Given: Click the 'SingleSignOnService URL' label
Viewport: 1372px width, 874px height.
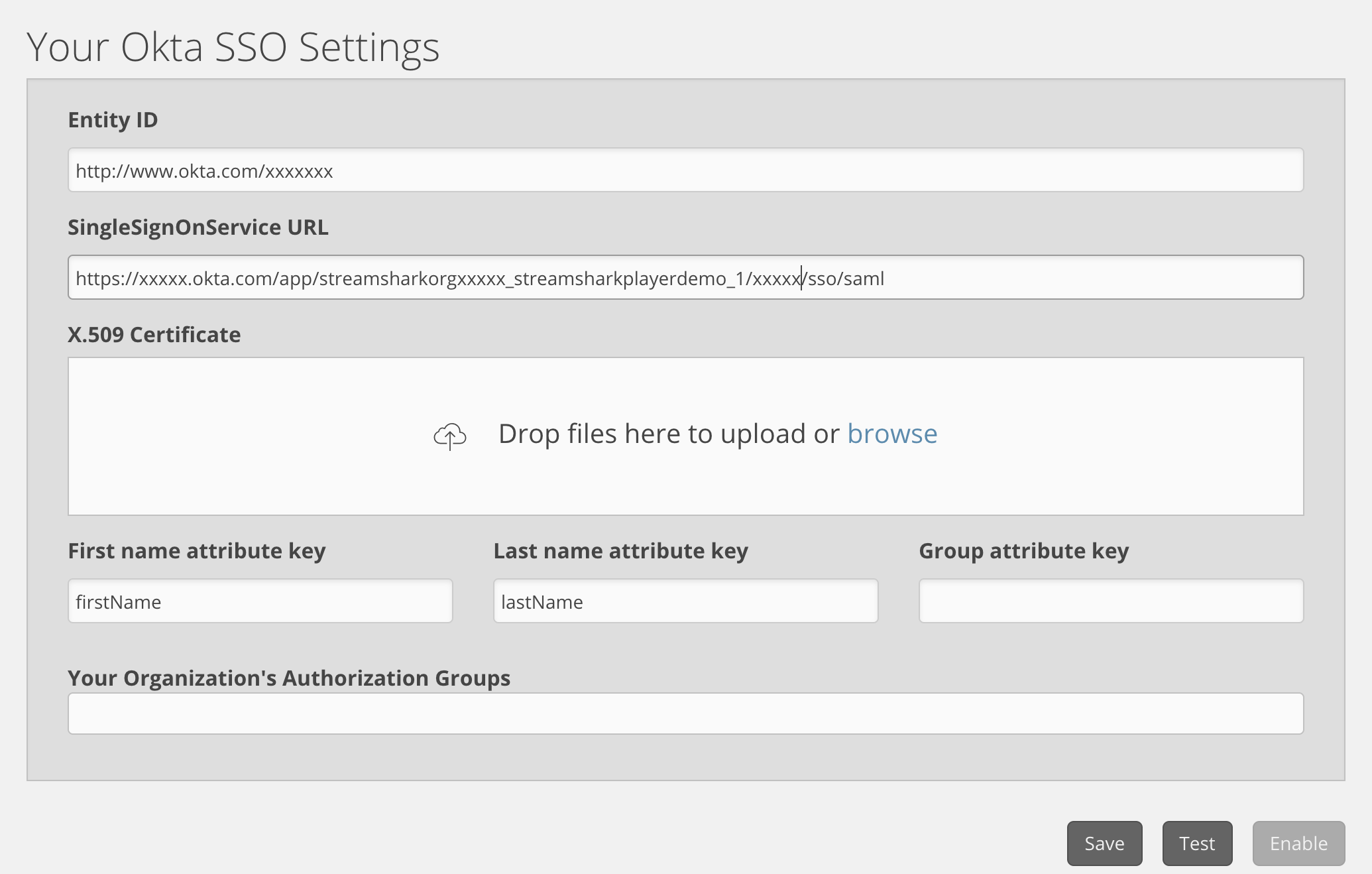Looking at the screenshot, I should (x=198, y=227).
